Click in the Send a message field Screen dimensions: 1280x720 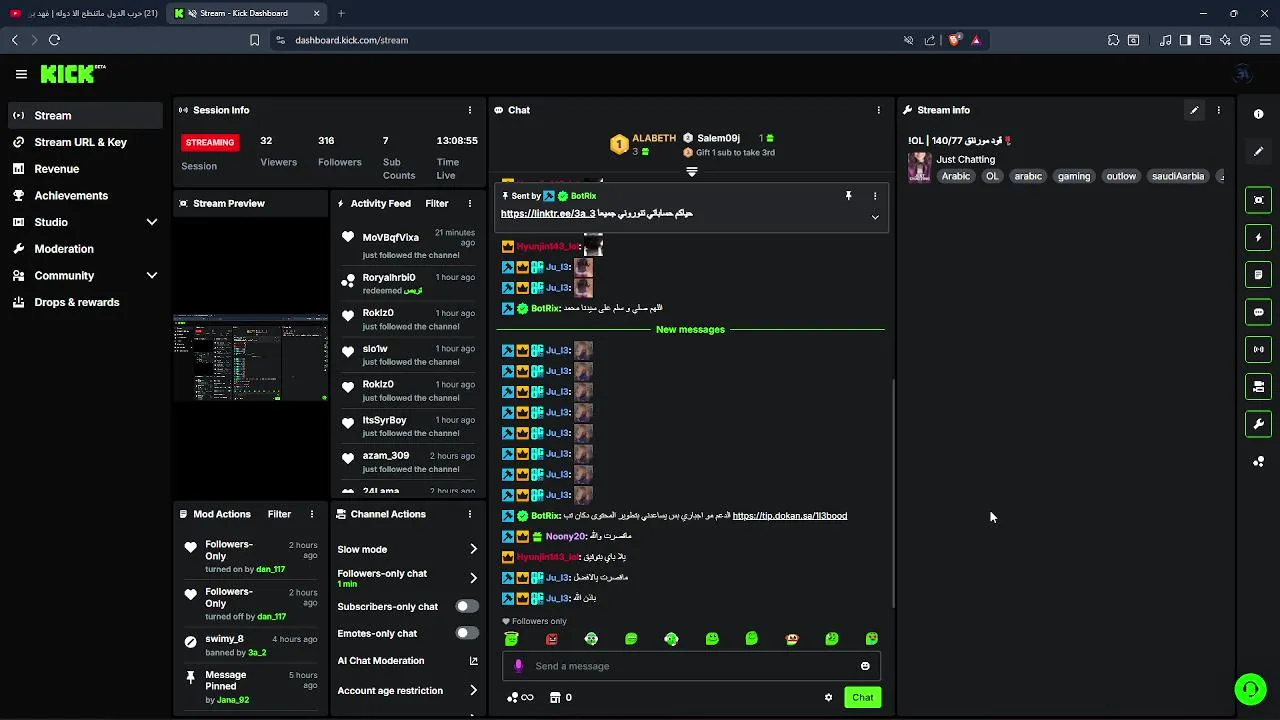pos(690,666)
